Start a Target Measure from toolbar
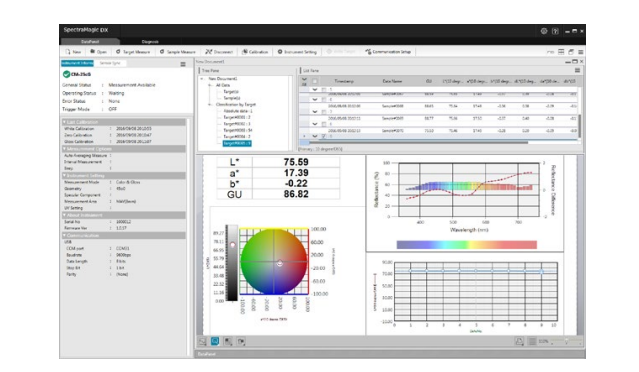Viewport: 639px width, 372px height. (x=133, y=52)
